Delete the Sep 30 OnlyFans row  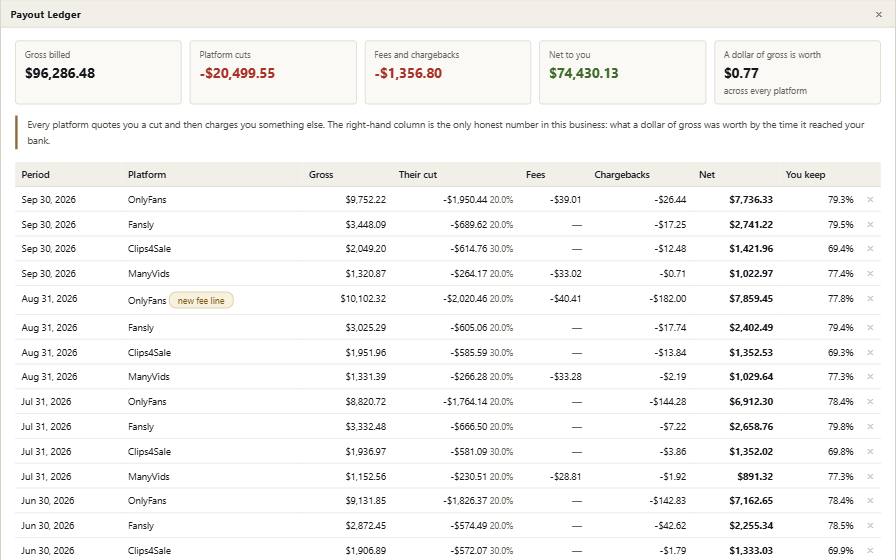tap(870, 199)
